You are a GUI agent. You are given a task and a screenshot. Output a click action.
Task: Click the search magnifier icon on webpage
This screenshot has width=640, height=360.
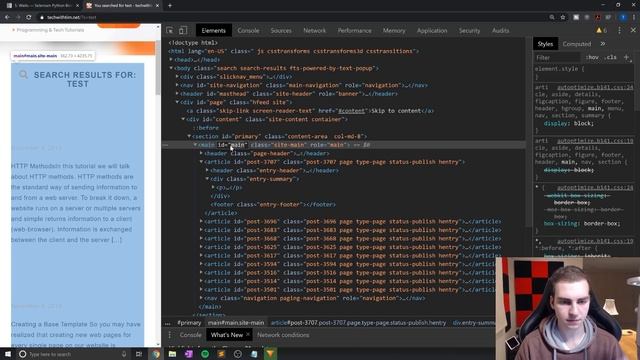point(23,75)
